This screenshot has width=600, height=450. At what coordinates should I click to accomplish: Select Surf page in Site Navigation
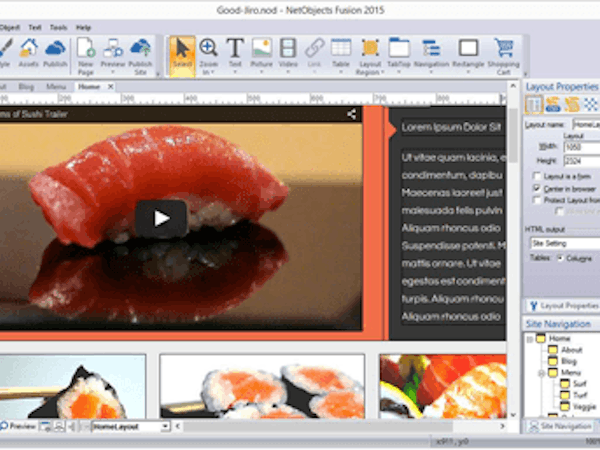pyautogui.click(x=579, y=383)
